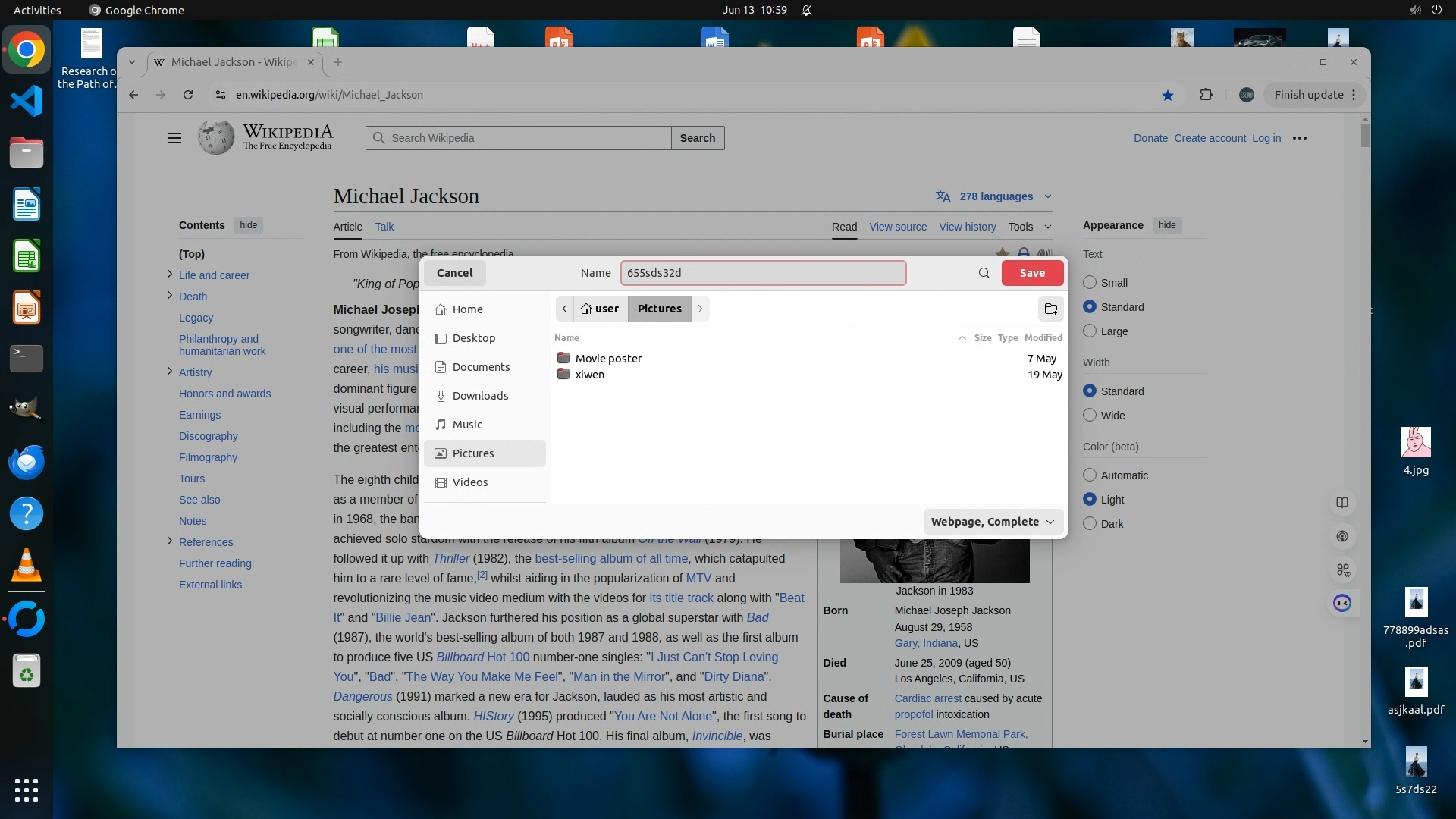The image size is (1456, 819).
Task: Click the create new folder icon
Action: pyautogui.click(x=1050, y=309)
